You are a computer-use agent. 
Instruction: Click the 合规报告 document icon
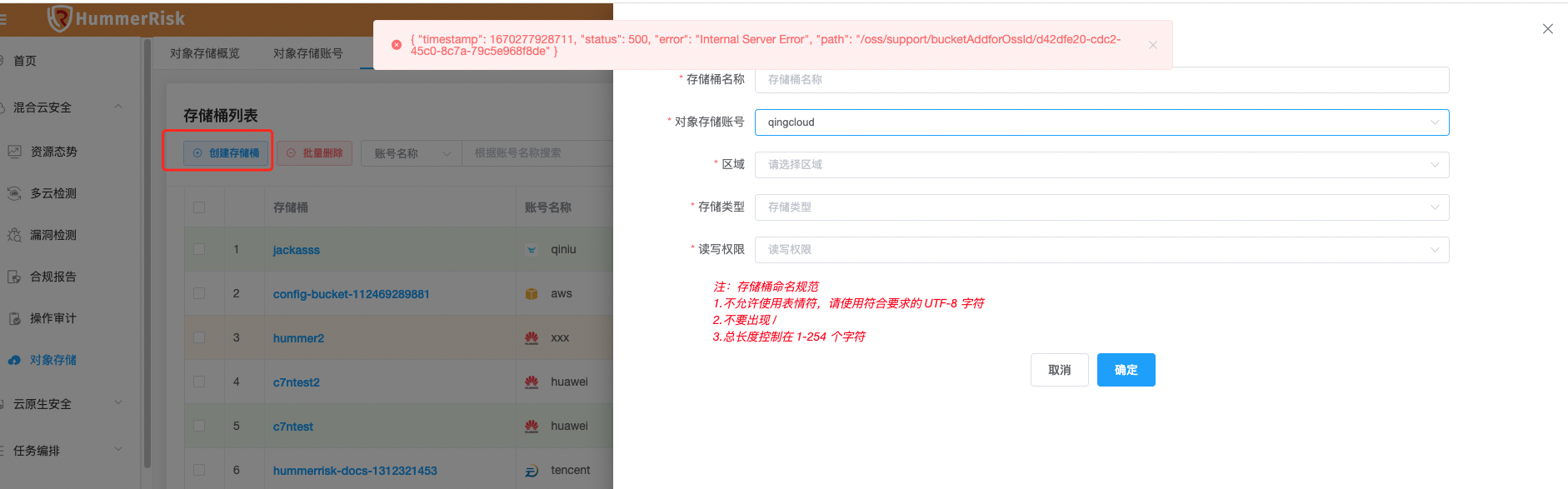[14, 277]
